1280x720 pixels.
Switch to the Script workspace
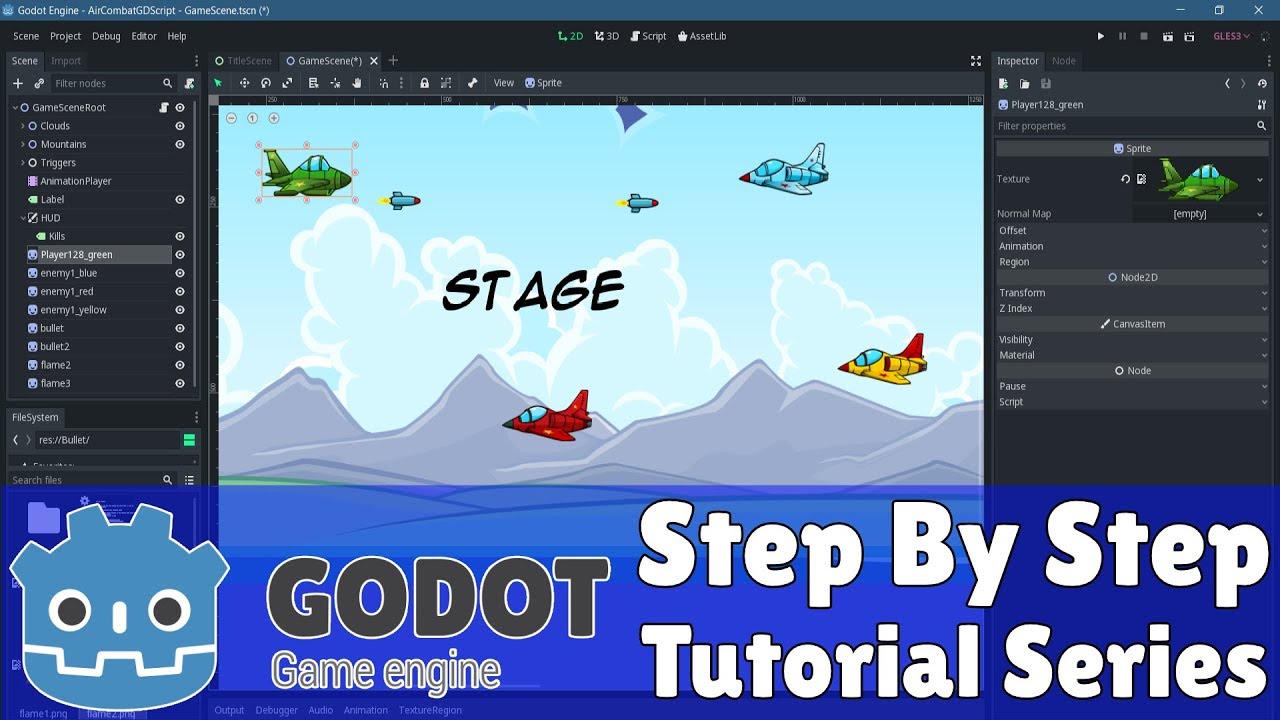pos(648,36)
